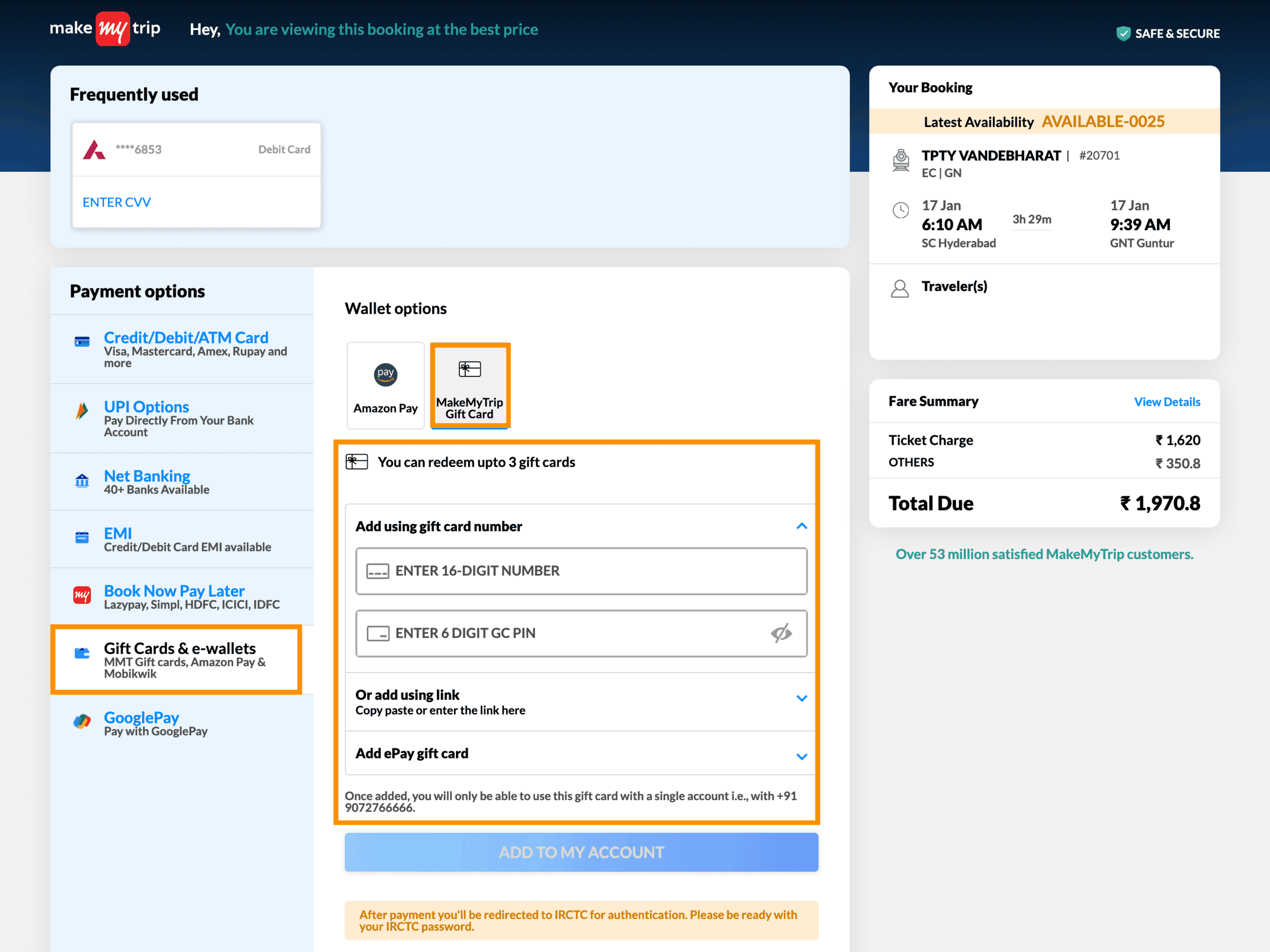The image size is (1270, 952).
Task: Click the Gift Cards wallet icon
Action: (x=82, y=653)
